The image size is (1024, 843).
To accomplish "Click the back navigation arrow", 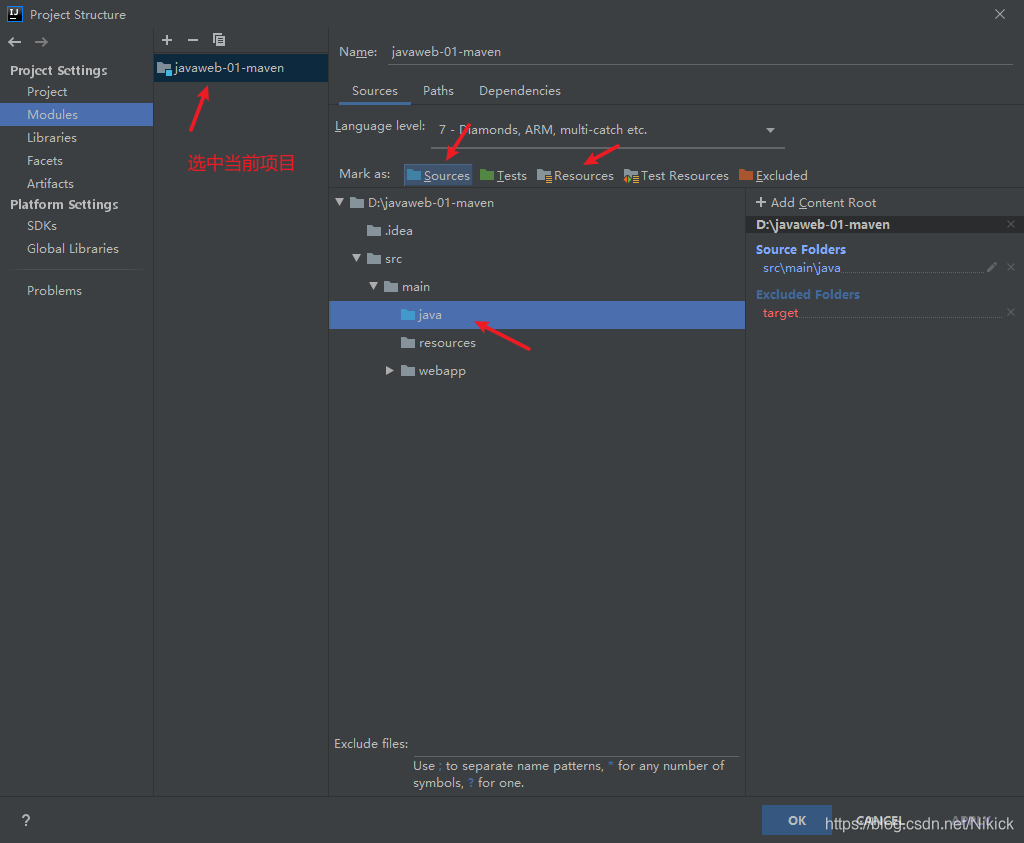I will (15, 42).
